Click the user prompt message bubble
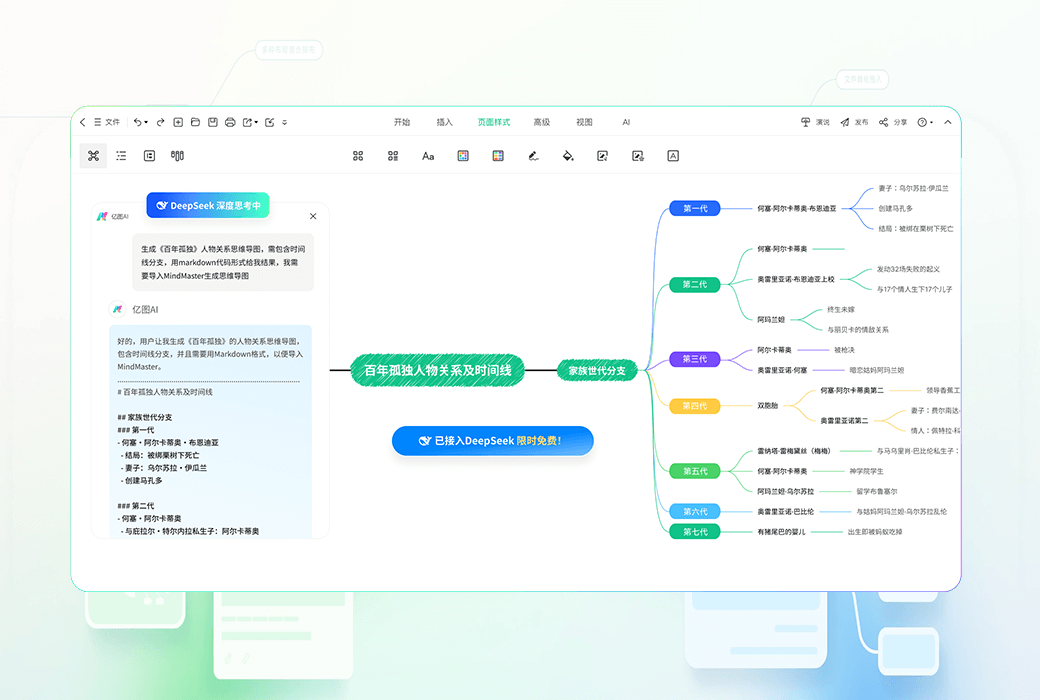This screenshot has width=1040, height=700. click(x=223, y=262)
